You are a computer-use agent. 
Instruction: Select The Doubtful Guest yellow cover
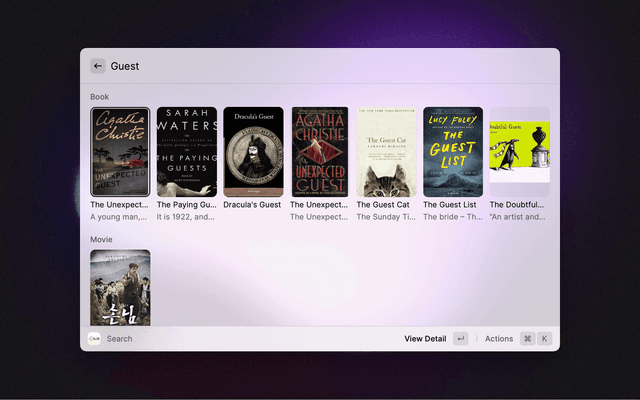(519, 145)
